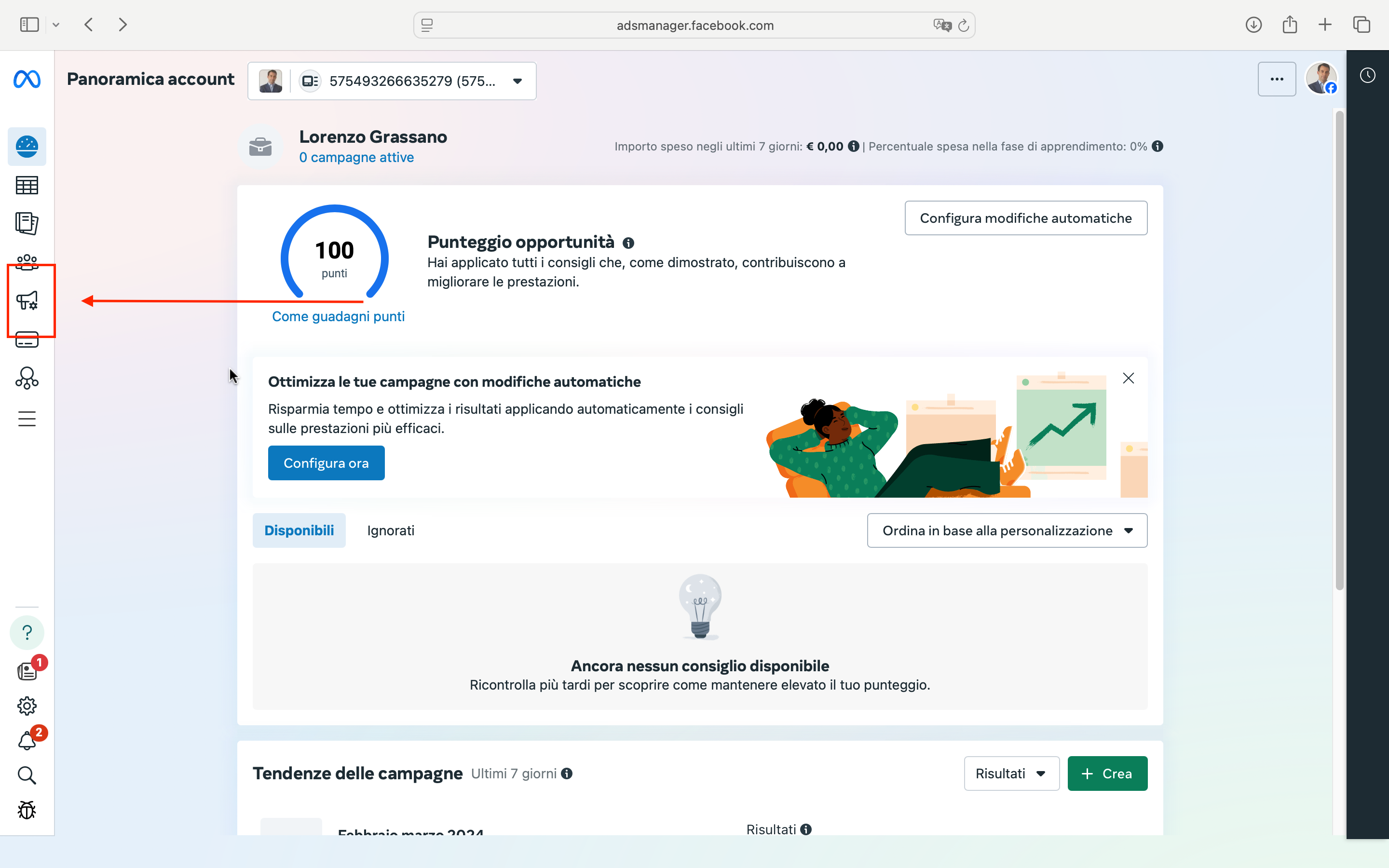Open the billing card icon in sidebar
Screen dimensions: 1389x868
(27, 340)
